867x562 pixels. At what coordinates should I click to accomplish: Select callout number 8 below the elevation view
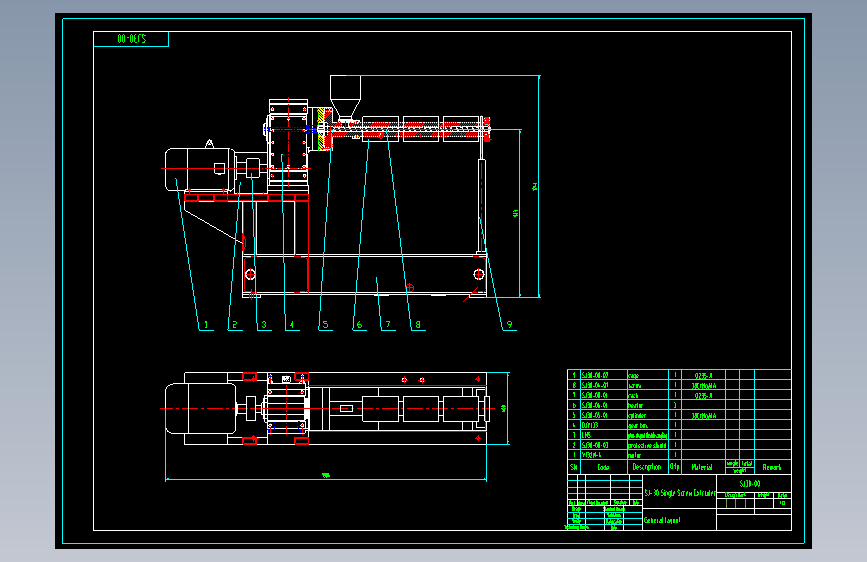coord(417,325)
